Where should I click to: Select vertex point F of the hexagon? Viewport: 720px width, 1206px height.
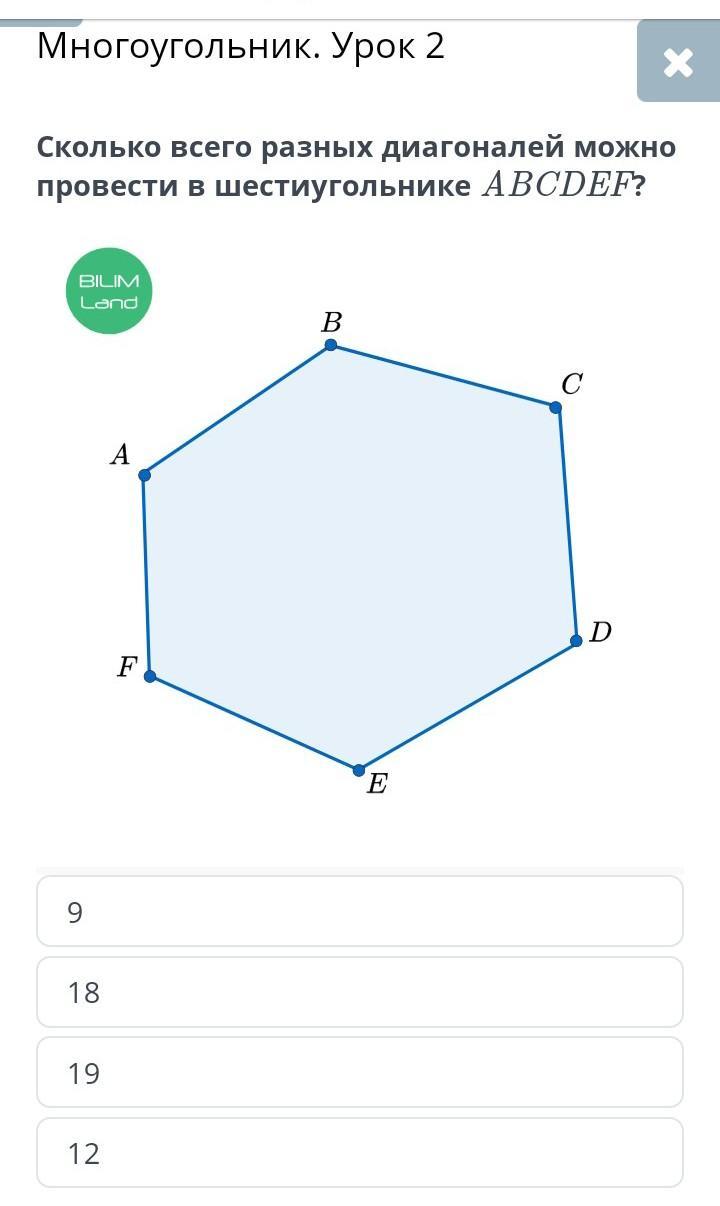tap(150, 676)
